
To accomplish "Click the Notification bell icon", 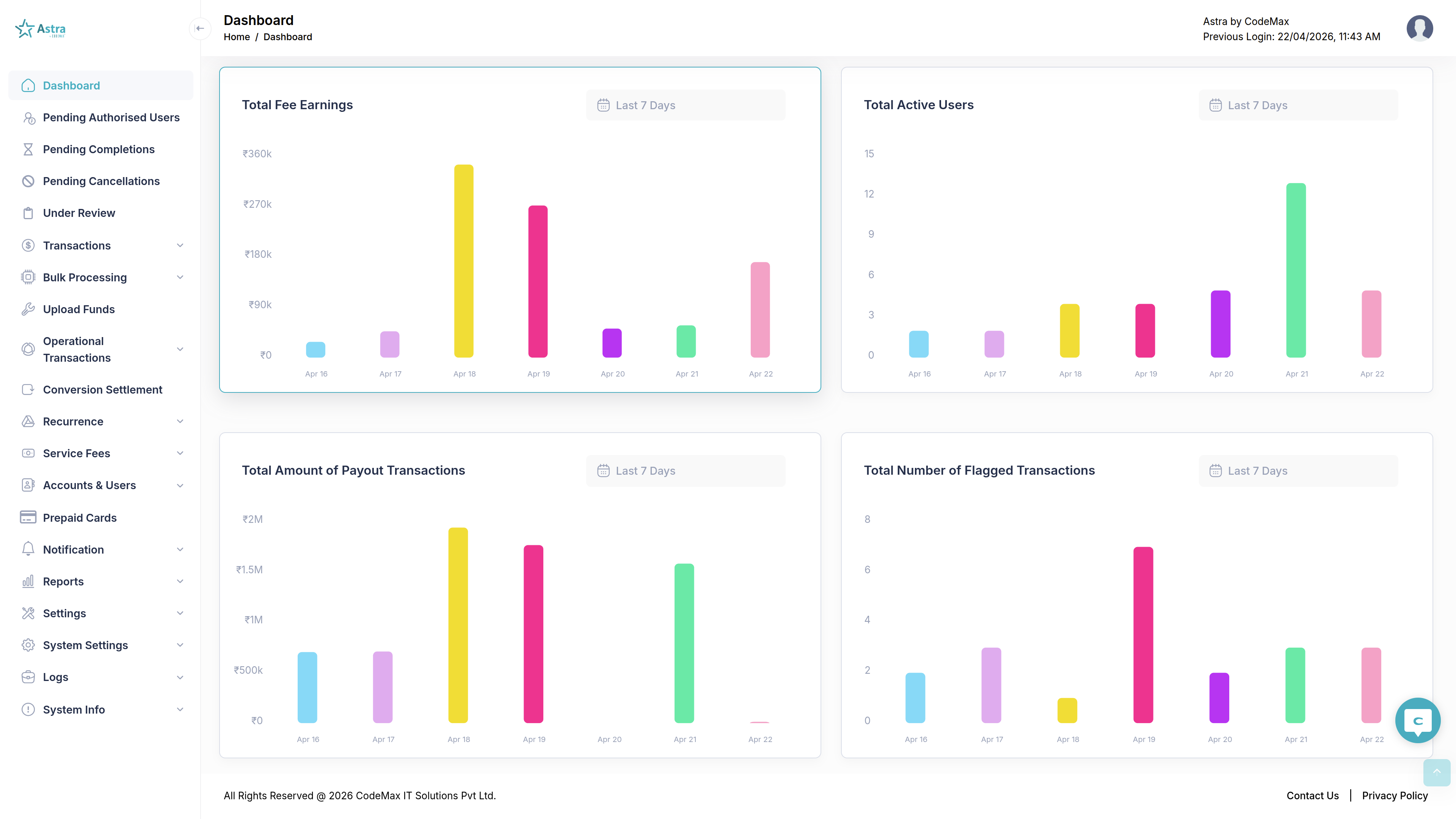I will pyautogui.click(x=28, y=549).
